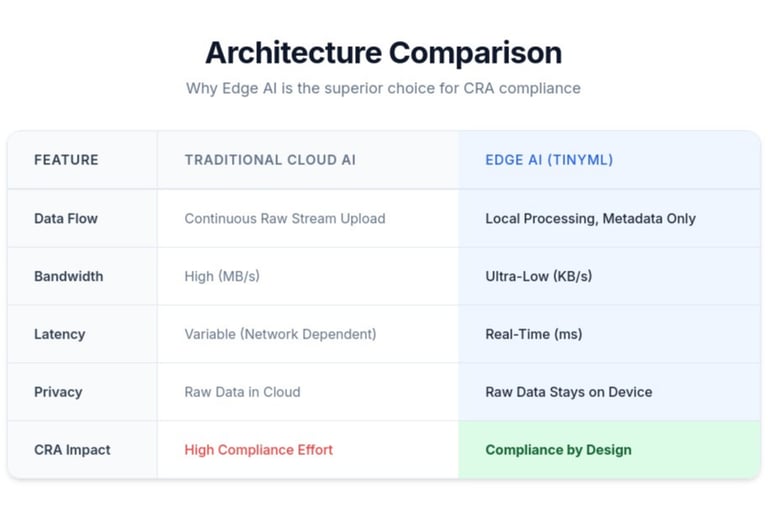The width and height of the screenshot is (768, 512).
Task: Select Raw Data Stays on Device cell
Action: click(x=568, y=392)
